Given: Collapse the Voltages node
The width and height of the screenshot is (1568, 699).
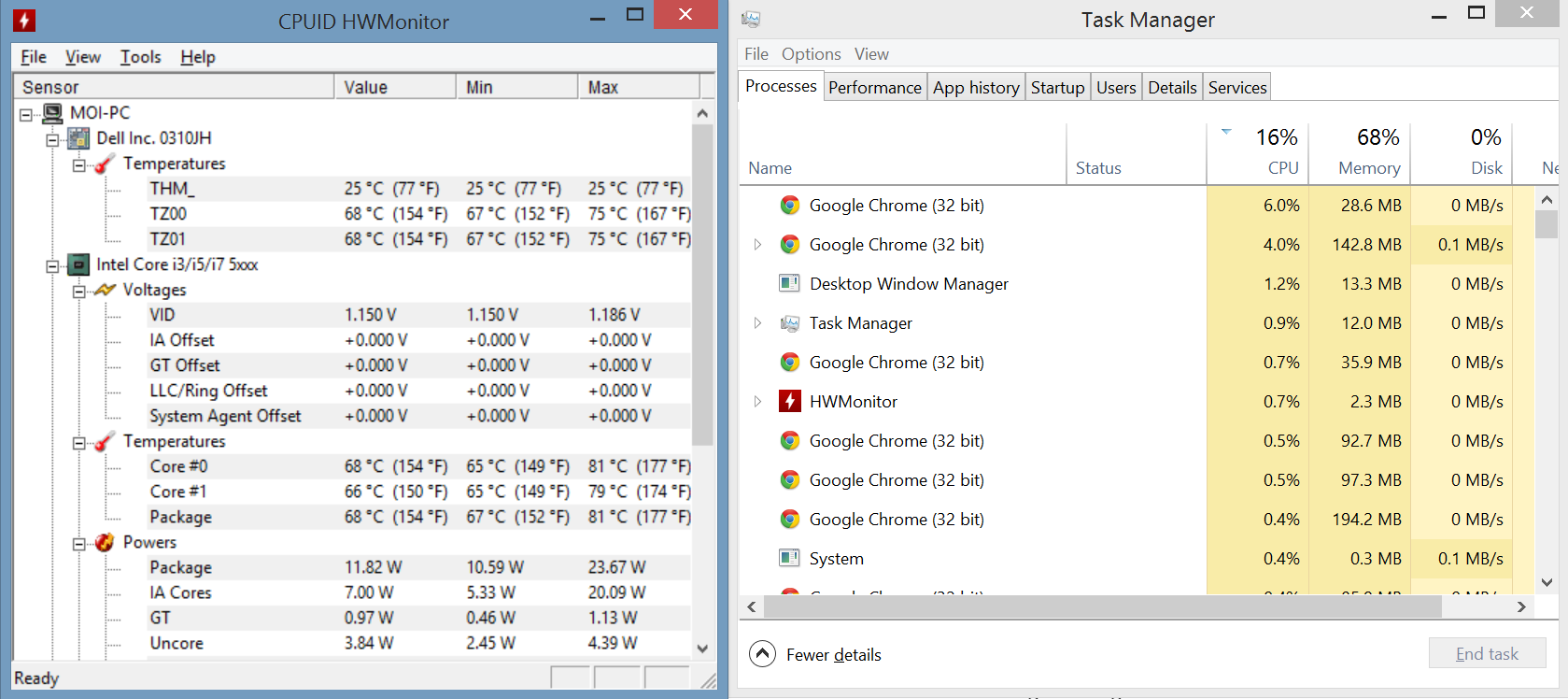Looking at the screenshot, I should [x=78, y=292].
